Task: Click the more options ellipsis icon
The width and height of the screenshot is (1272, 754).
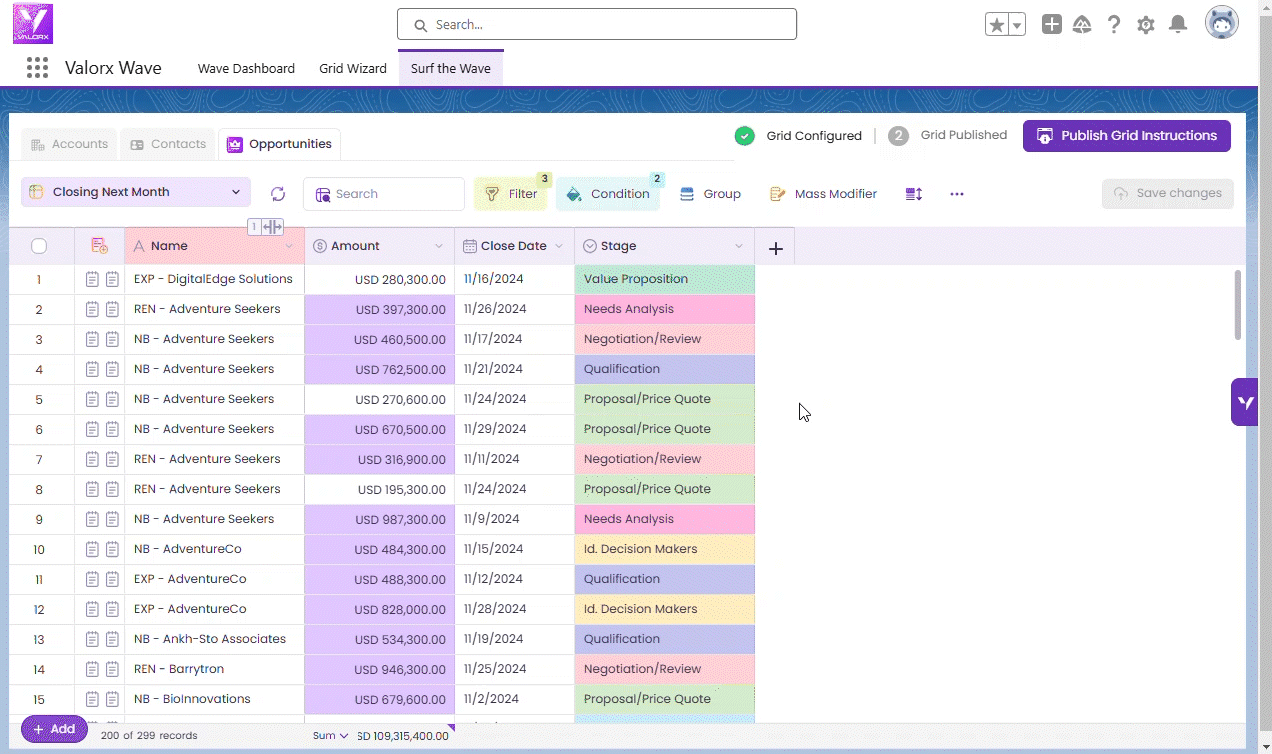Action: (x=957, y=194)
